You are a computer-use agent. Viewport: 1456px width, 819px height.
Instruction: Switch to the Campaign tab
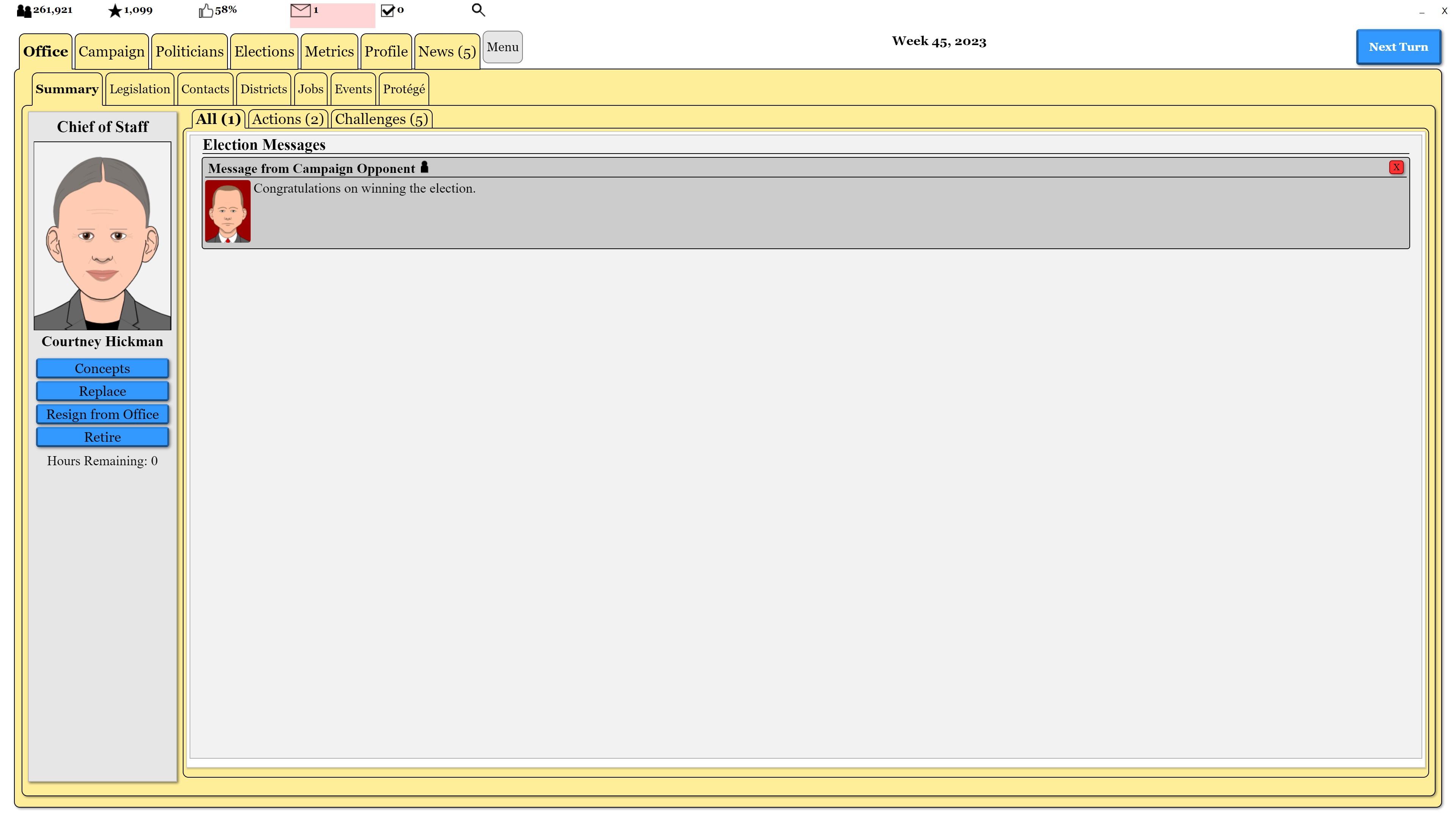tap(111, 52)
